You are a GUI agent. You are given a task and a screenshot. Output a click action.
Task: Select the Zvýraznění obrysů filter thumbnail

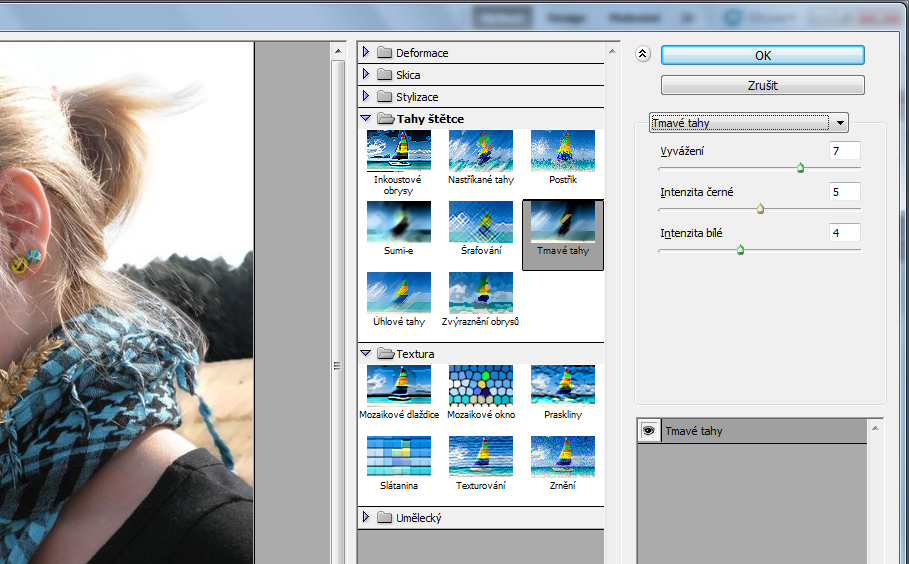[481, 293]
